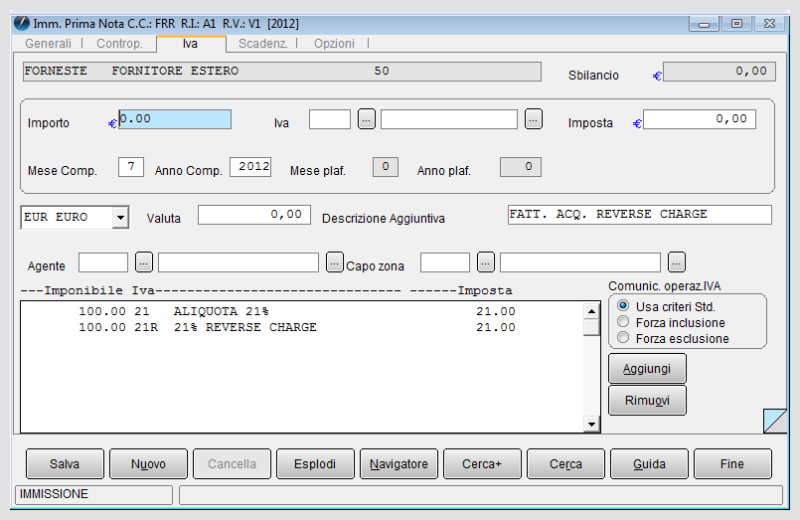Select Forza esclusione radio option
800x520 pixels.
(x=623, y=337)
